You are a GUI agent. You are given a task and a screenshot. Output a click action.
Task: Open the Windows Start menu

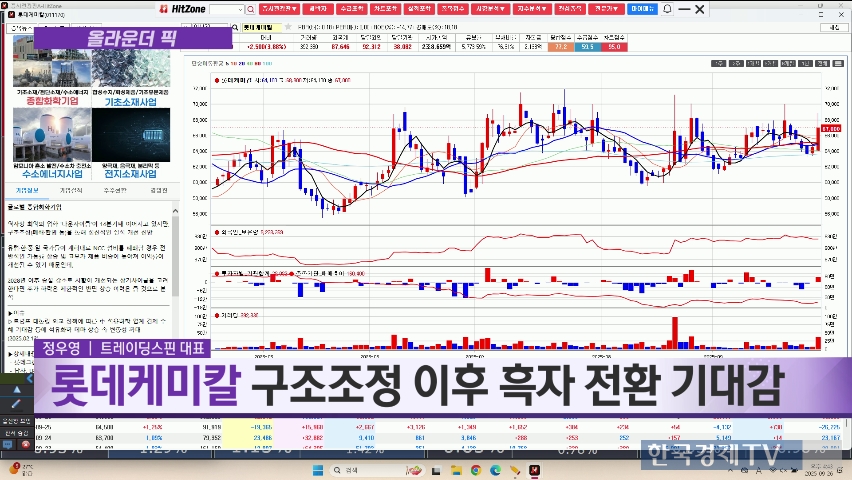[x=318, y=470]
